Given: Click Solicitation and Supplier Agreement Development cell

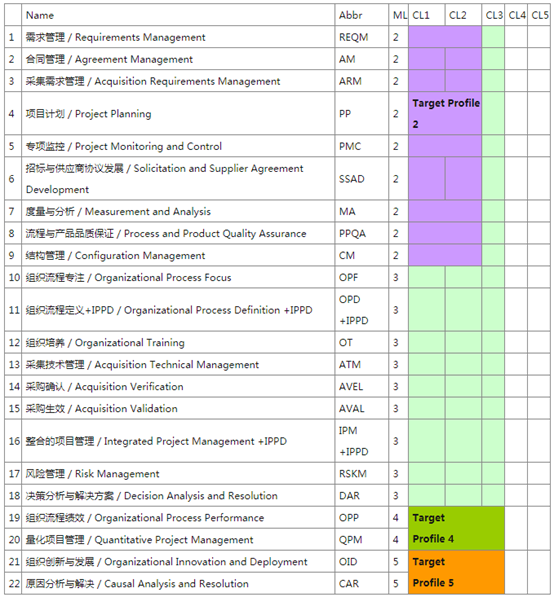Looking at the screenshot, I should pos(178,179).
